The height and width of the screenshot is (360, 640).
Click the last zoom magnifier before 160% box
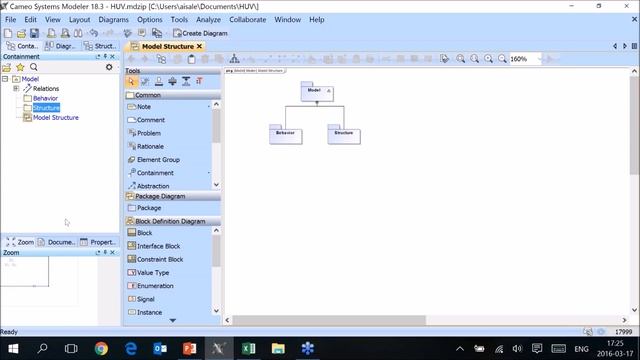[502, 59]
